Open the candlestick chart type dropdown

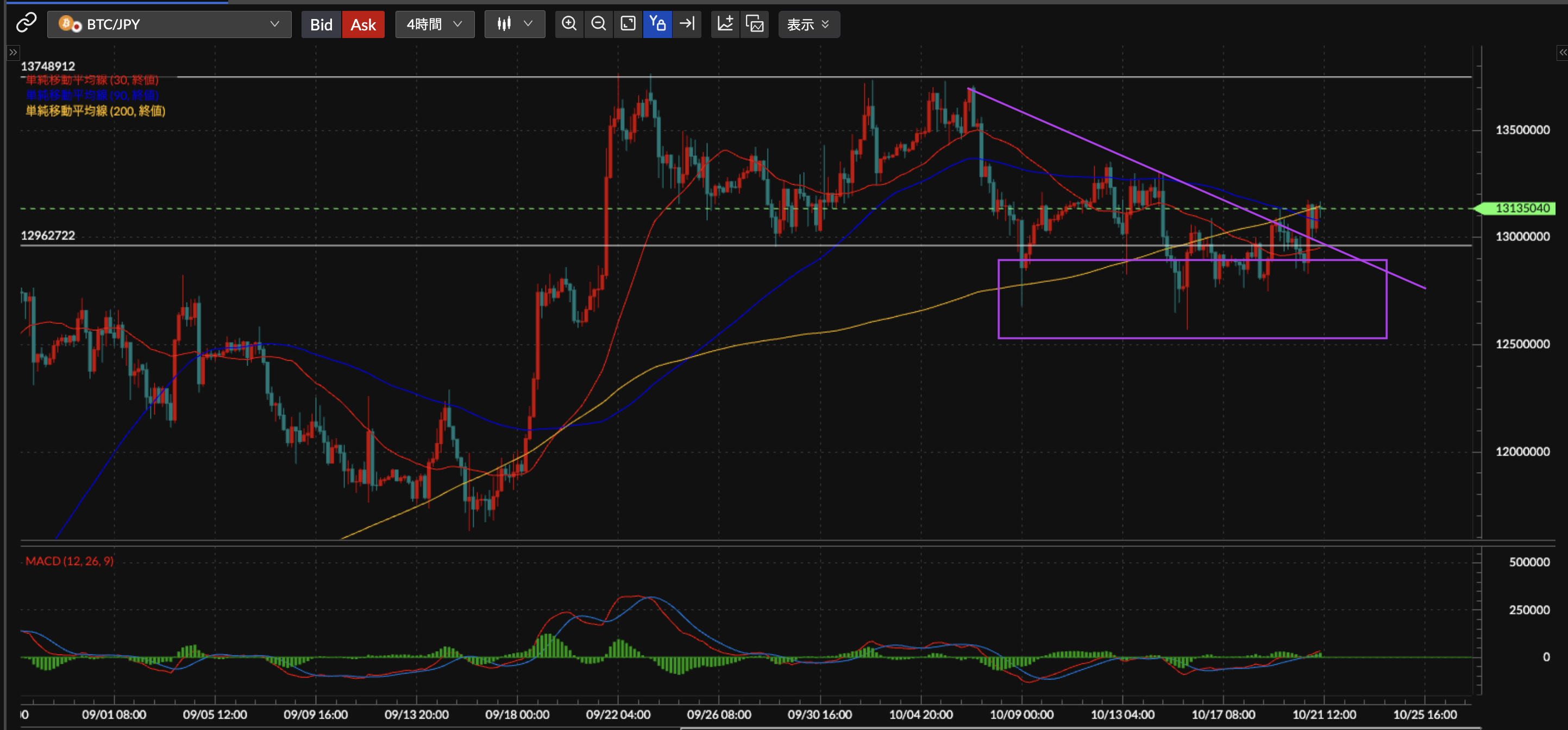(515, 24)
